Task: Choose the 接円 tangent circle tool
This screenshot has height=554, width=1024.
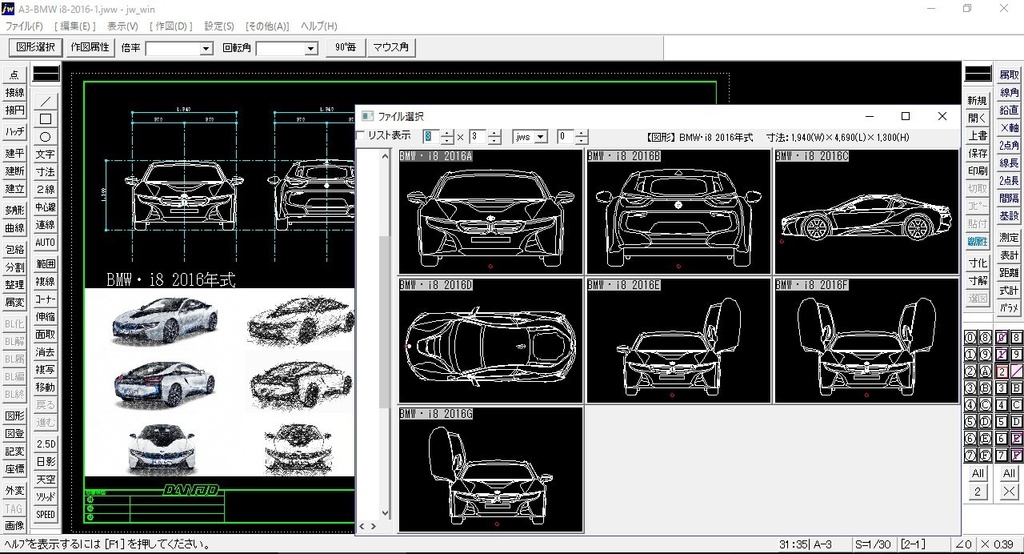Action: (14, 110)
